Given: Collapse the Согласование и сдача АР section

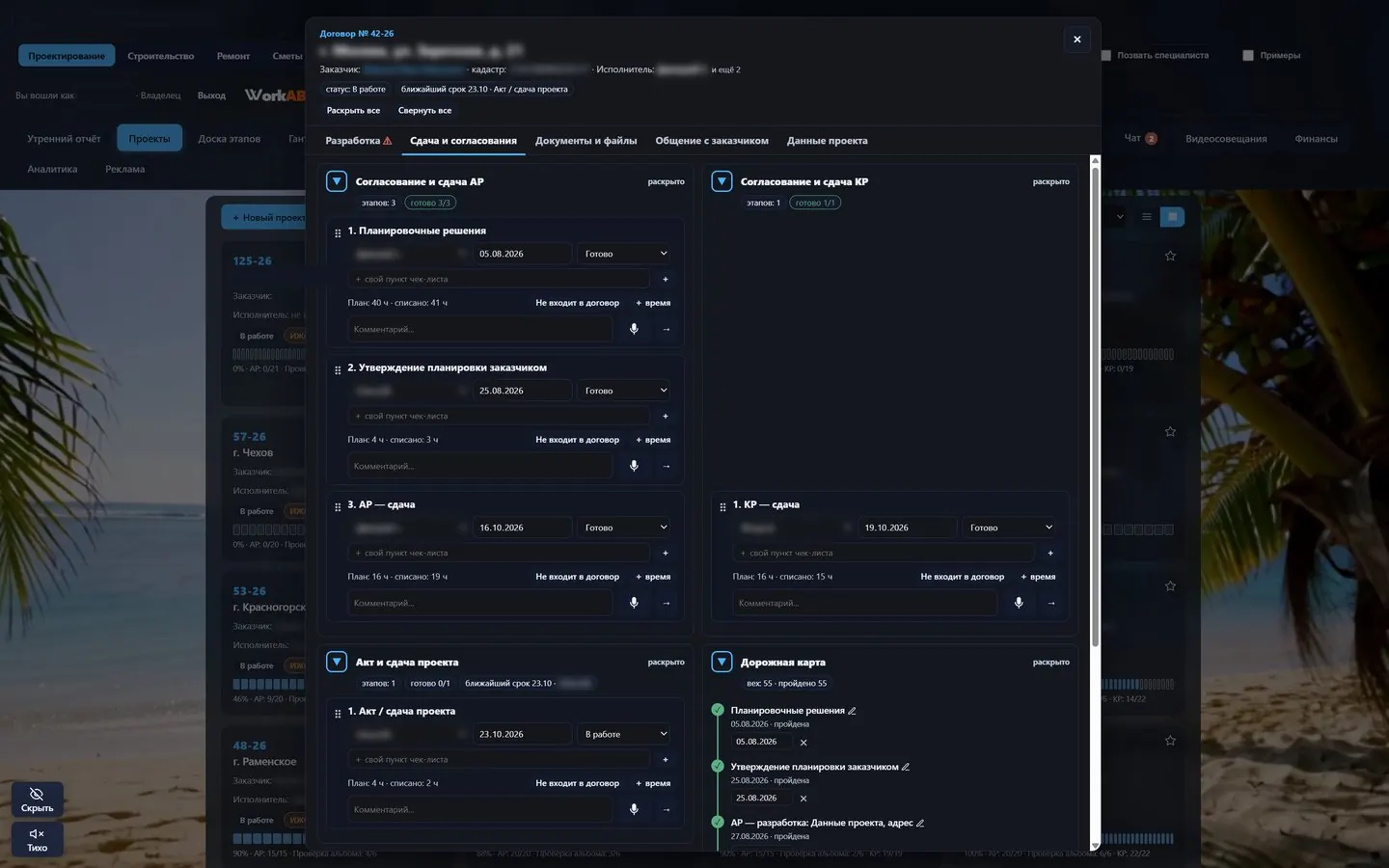Looking at the screenshot, I should [337, 181].
